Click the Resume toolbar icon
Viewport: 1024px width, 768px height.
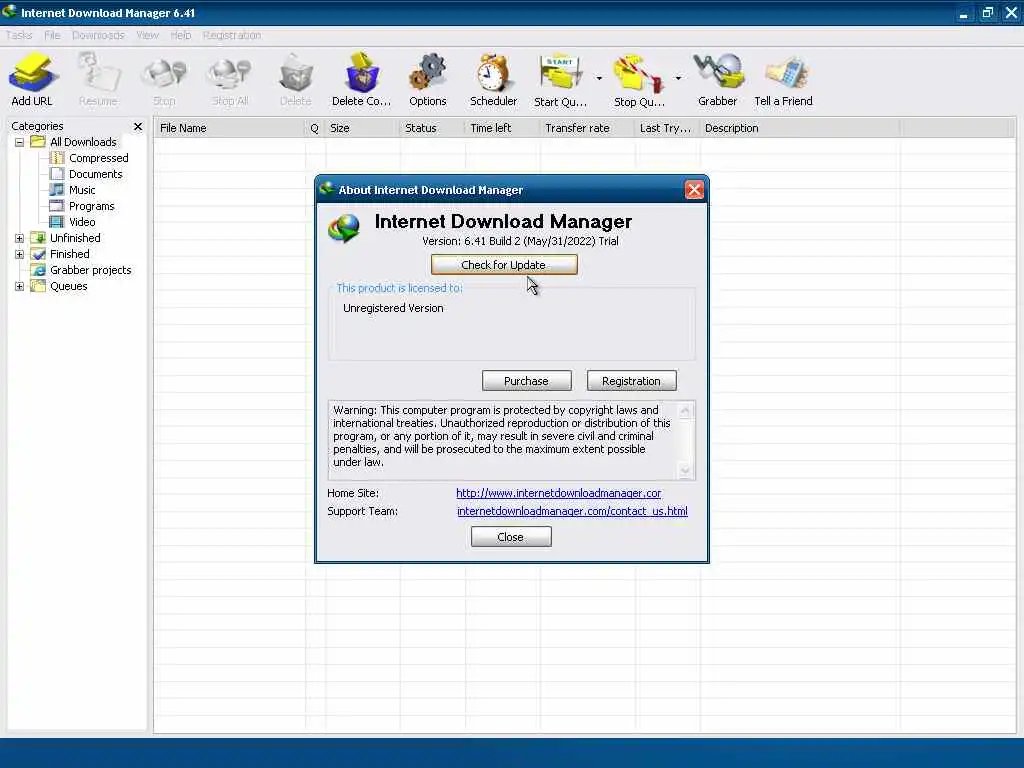click(x=98, y=80)
